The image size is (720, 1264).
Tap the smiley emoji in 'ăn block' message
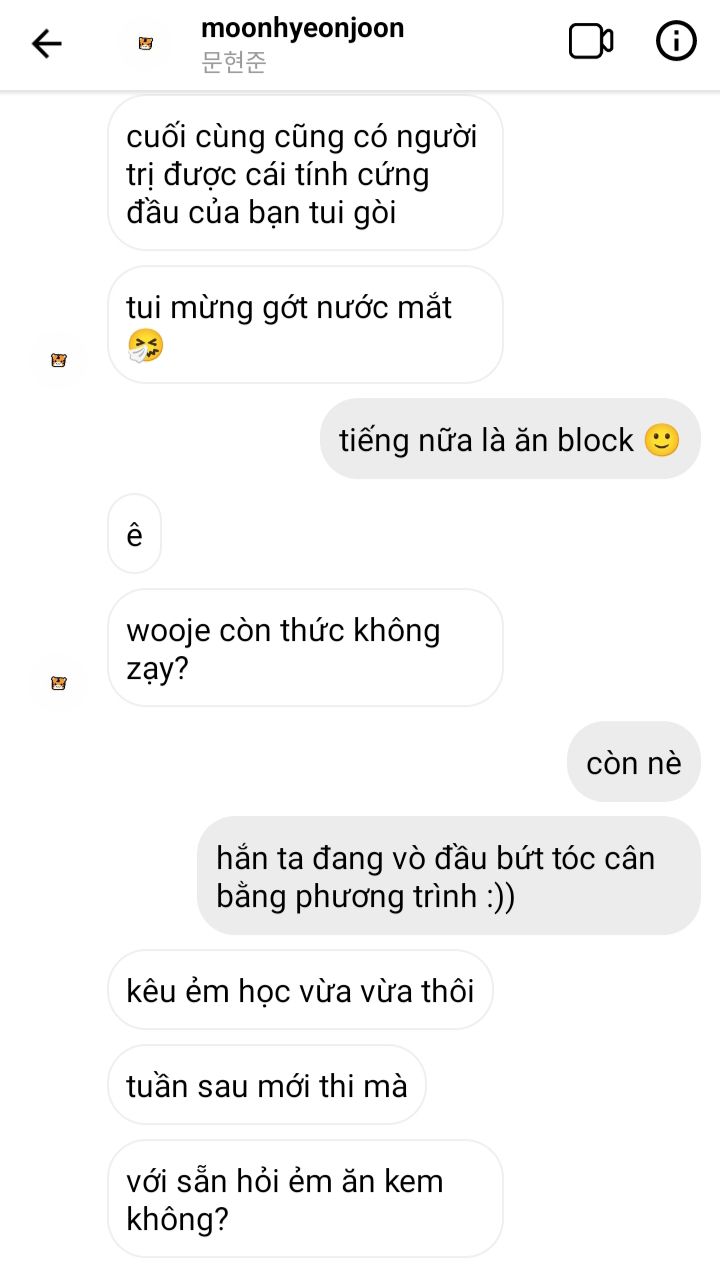(661, 440)
